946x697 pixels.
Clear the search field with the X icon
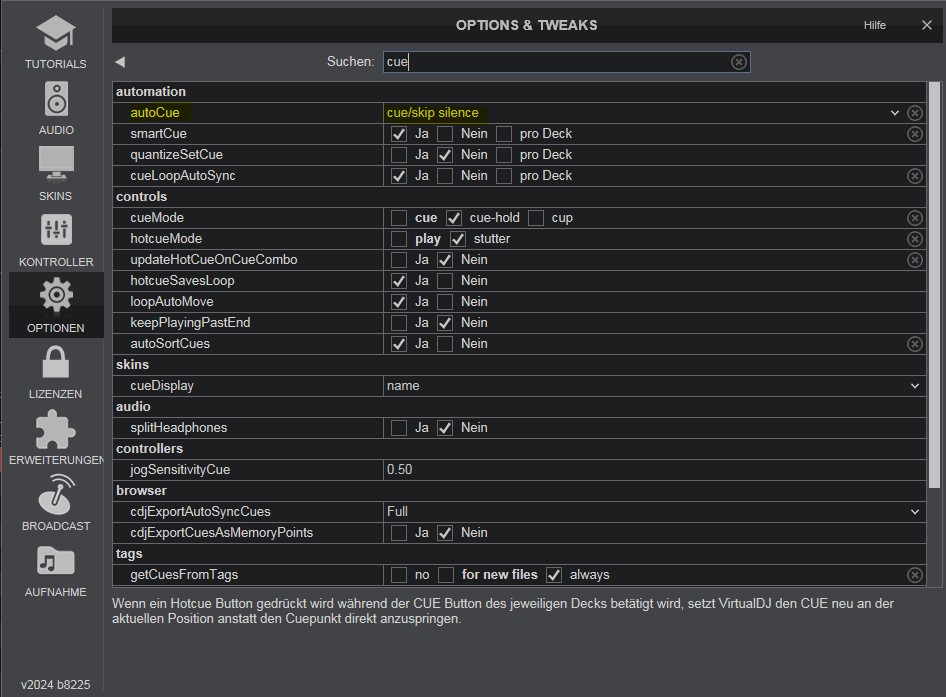738,62
